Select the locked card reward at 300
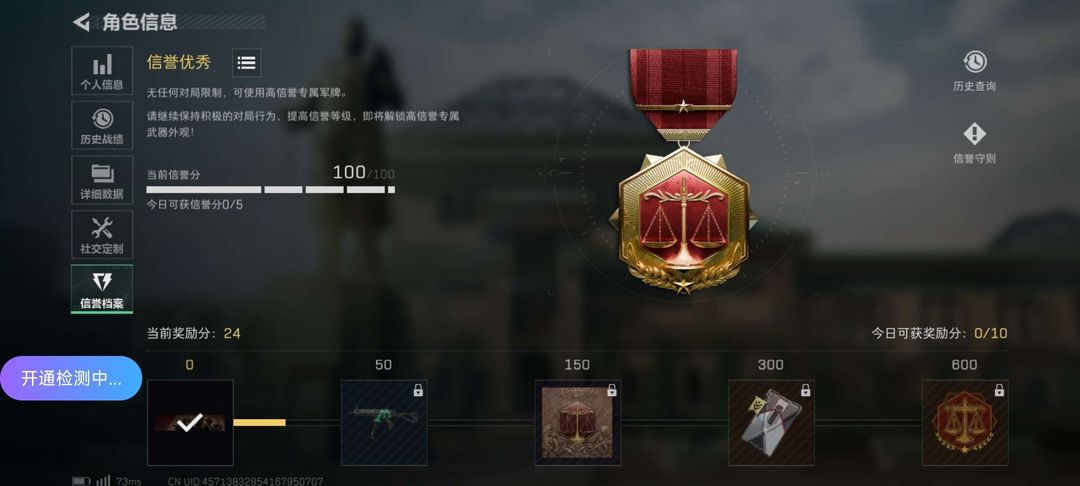The height and width of the screenshot is (486, 1080). (x=771, y=423)
